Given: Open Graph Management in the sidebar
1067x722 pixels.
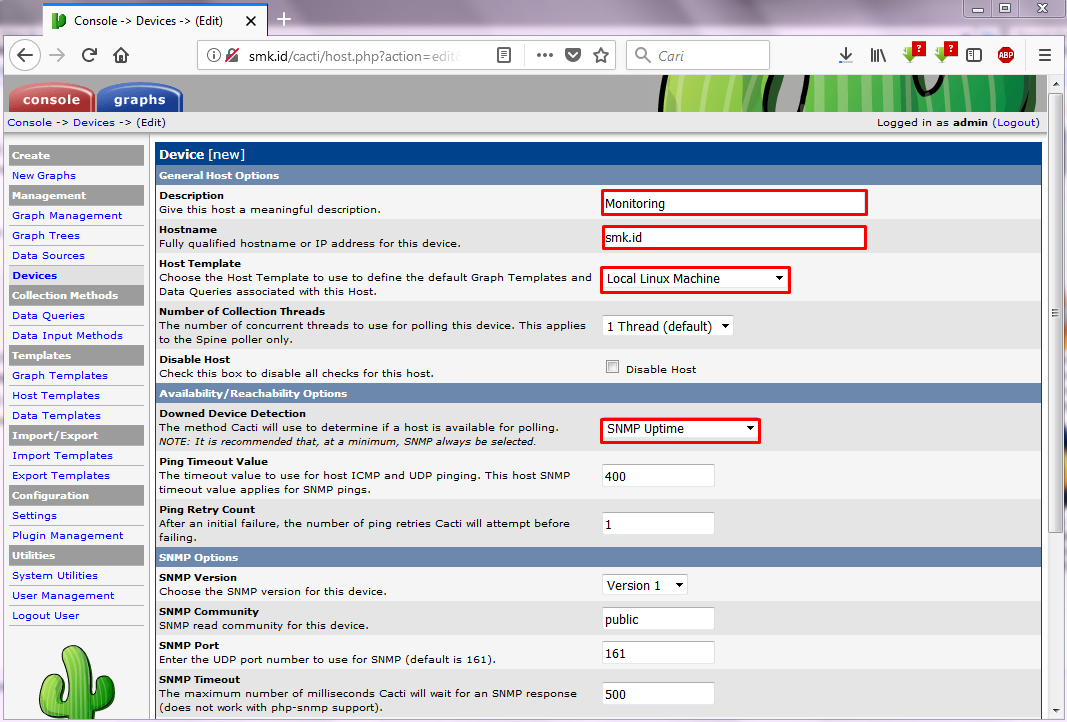Looking at the screenshot, I should 67,215.
